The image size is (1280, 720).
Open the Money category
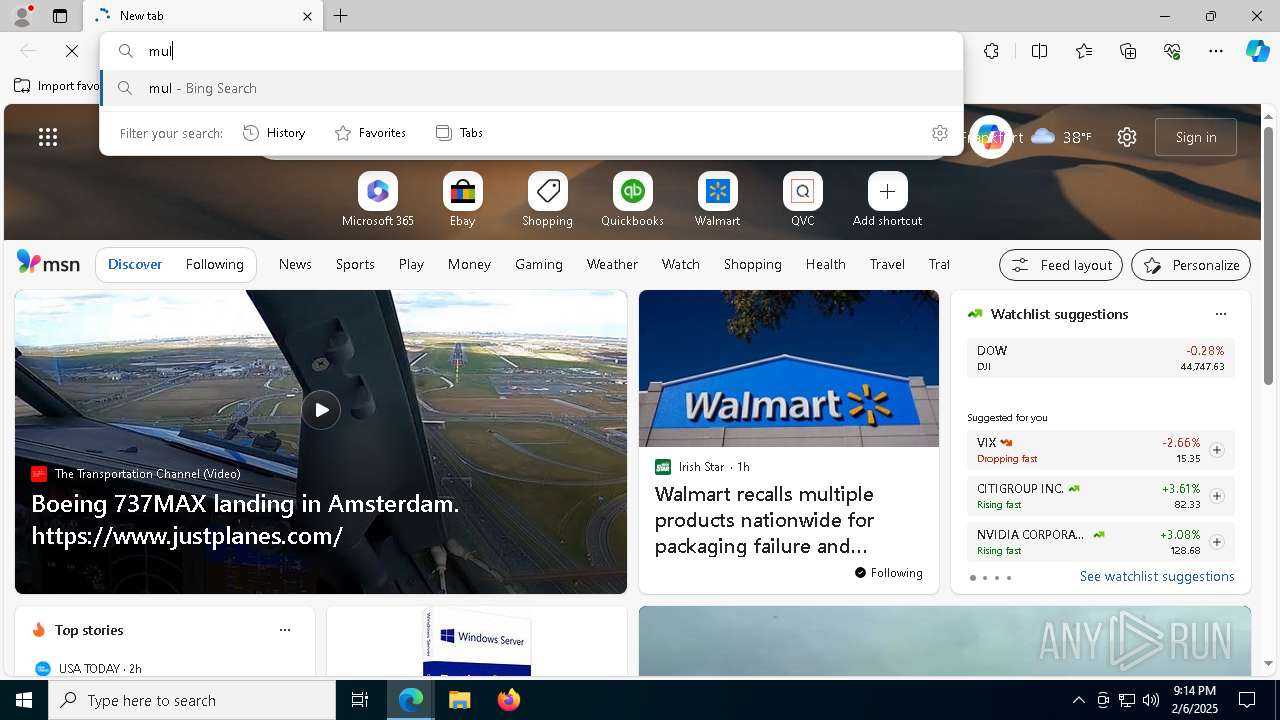click(x=469, y=264)
